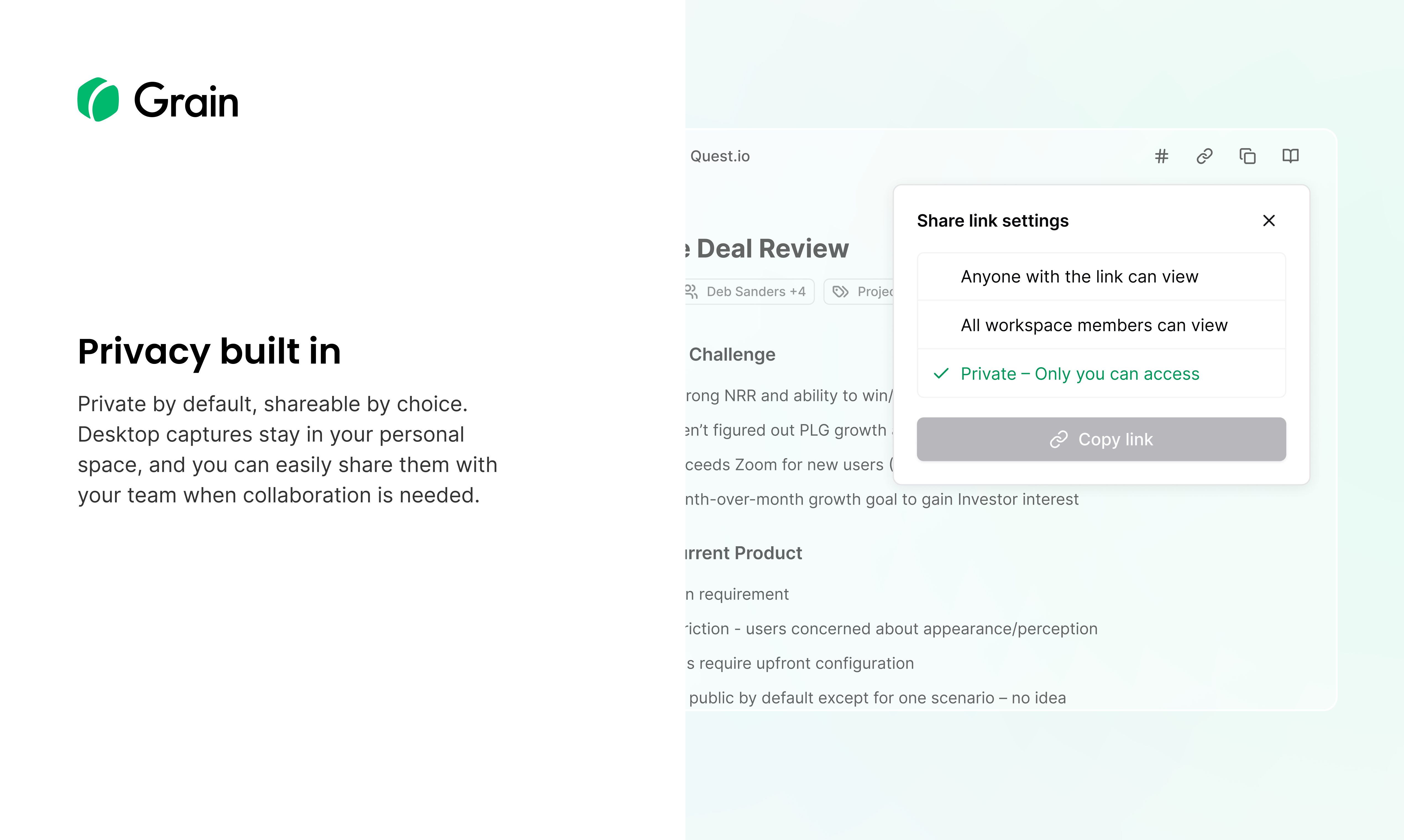Open share link via the toolbar chain icon
1404x840 pixels.
pyautogui.click(x=1204, y=156)
